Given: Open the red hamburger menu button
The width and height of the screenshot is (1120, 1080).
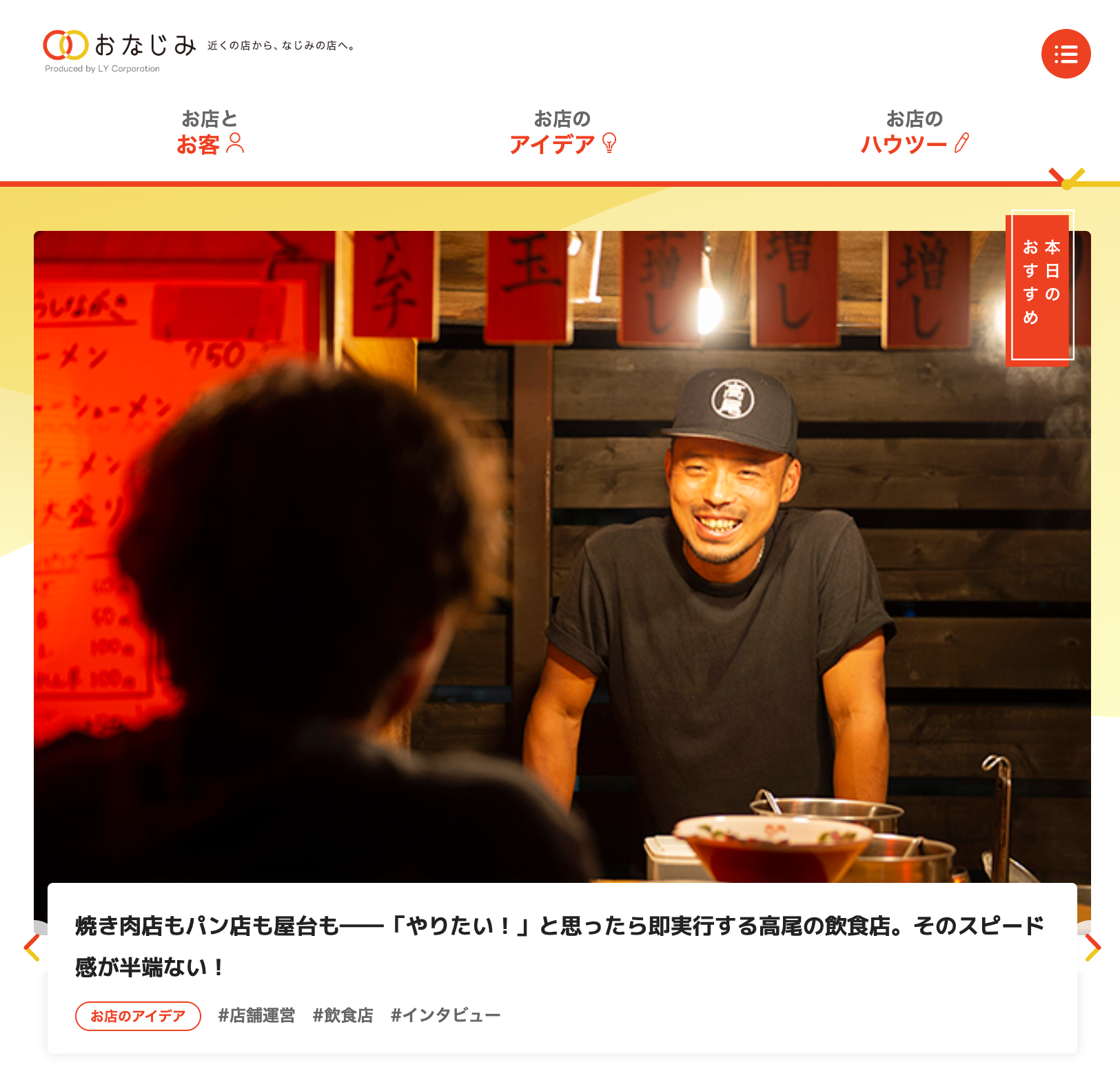Looking at the screenshot, I should (1066, 54).
